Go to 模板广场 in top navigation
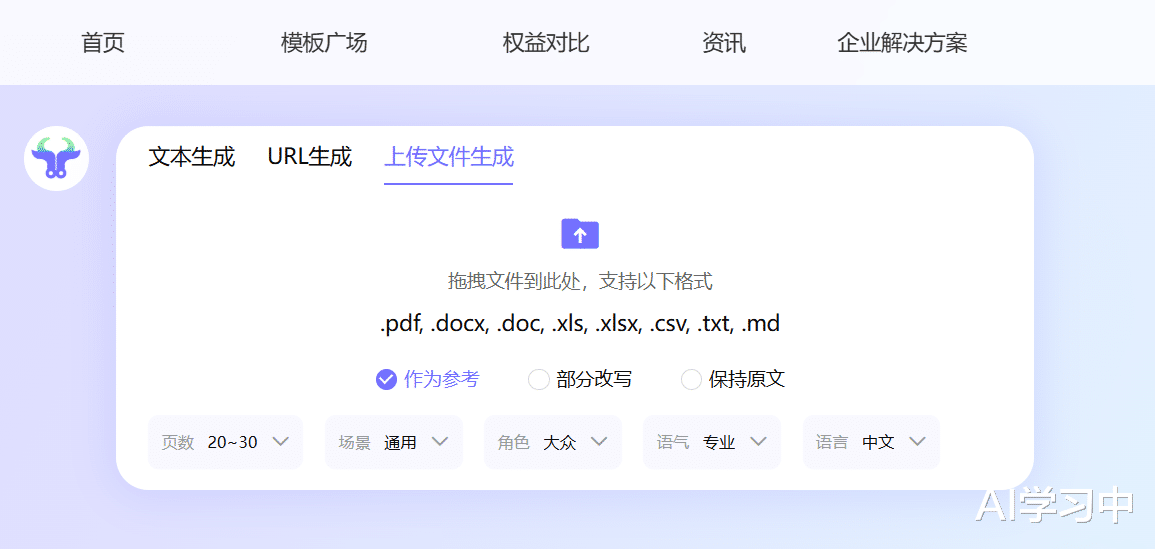 point(324,43)
